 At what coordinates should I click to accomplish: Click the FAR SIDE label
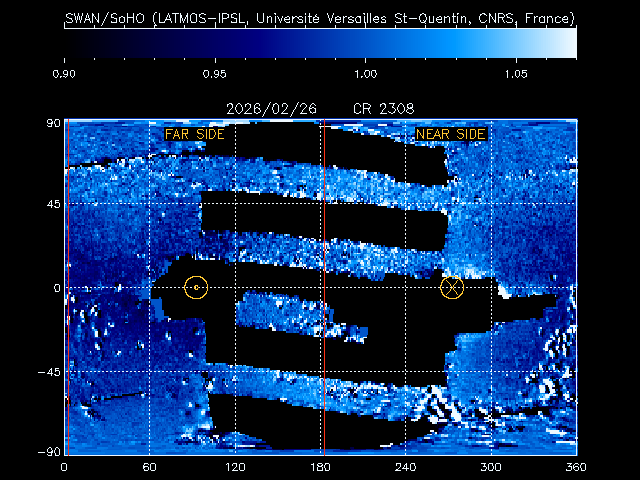194,134
